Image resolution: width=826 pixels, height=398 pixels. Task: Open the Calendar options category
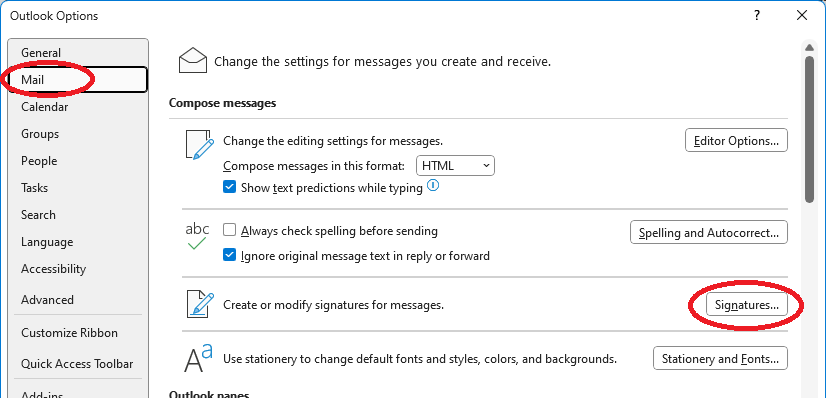tap(78, 107)
